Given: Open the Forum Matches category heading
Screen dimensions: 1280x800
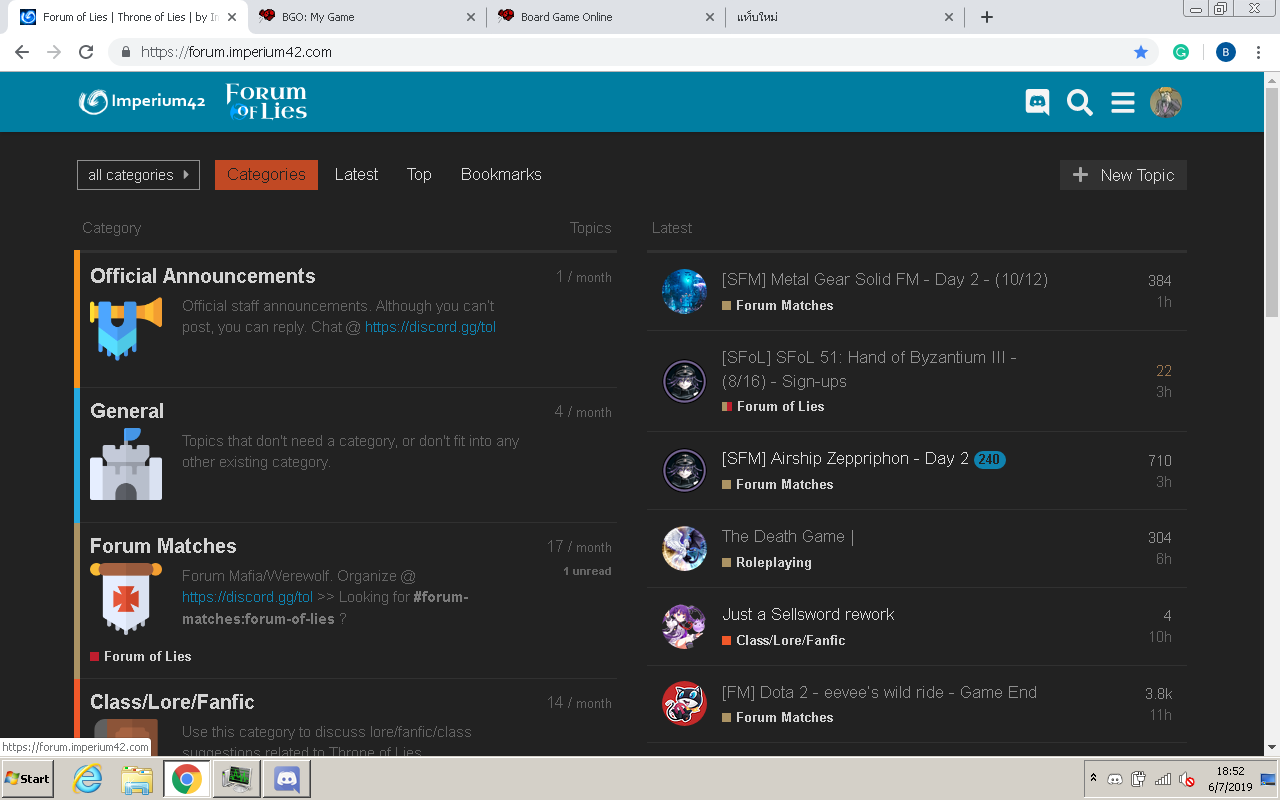Looking at the screenshot, I should 163,546.
